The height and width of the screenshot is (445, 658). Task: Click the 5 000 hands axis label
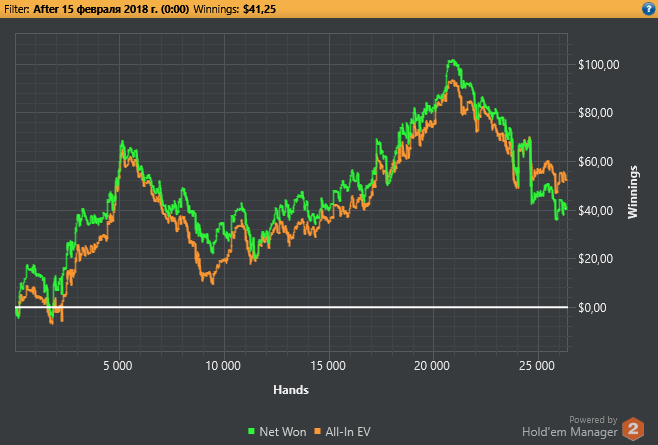[x=118, y=366]
